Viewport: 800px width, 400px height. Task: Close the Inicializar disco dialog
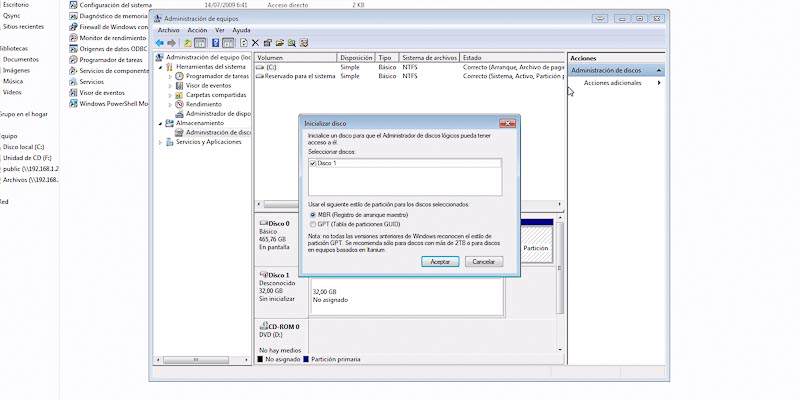[x=507, y=123]
